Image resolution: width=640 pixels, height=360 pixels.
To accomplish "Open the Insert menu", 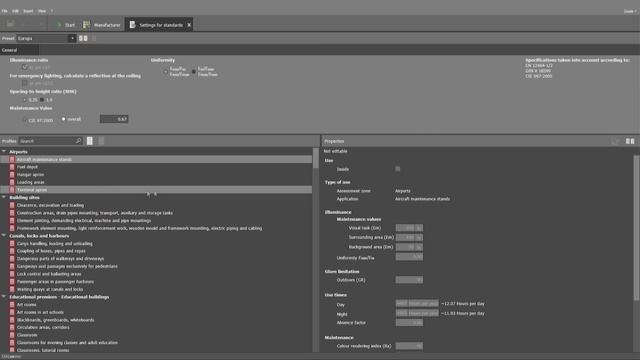I will point(28,11).
